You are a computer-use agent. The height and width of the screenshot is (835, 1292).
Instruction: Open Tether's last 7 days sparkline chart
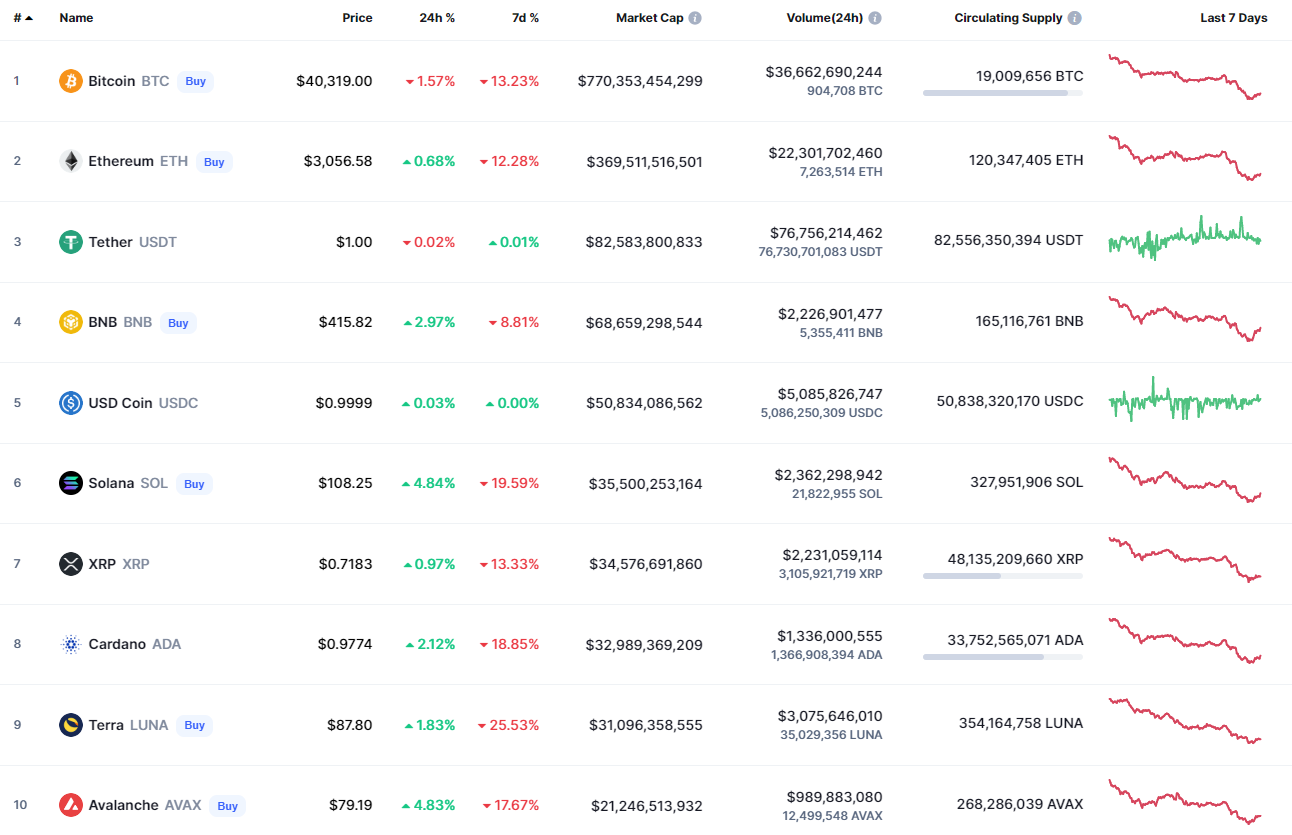point(1185,239)
